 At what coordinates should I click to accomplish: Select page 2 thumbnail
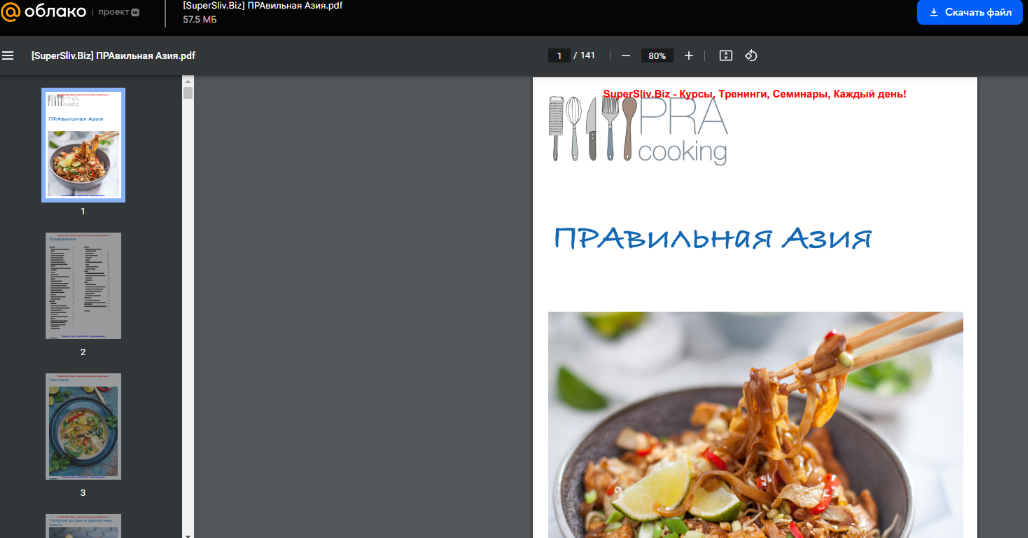83,286
